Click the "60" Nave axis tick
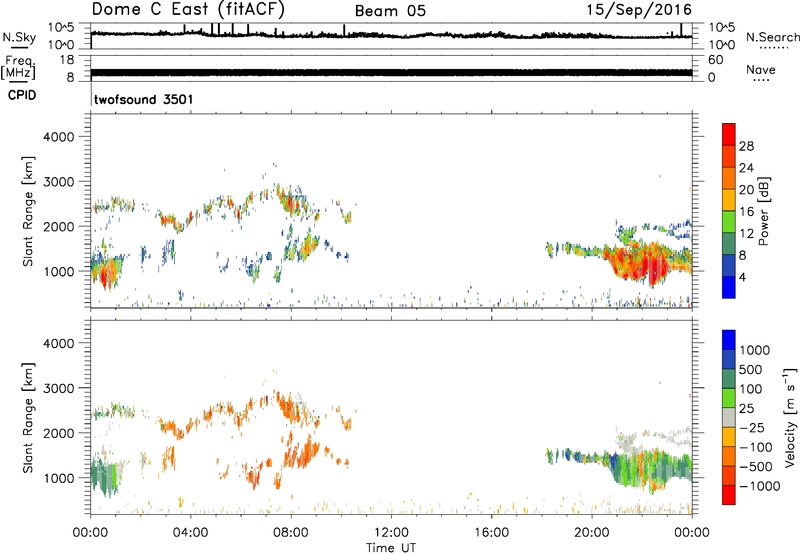The image size is (800, 554). click(x=715, y=60)
